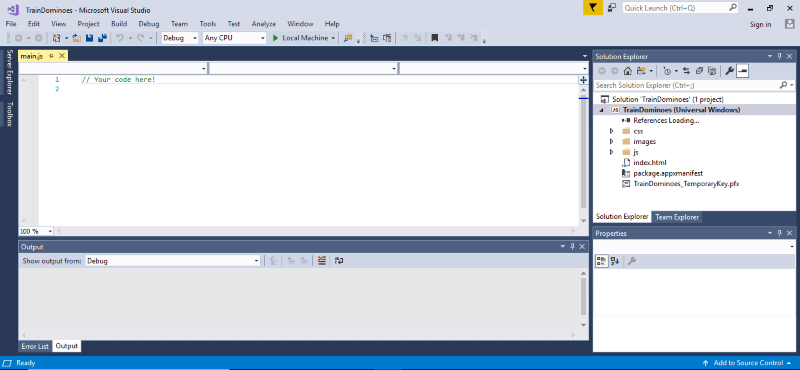Open the Any CPU platform dropdown
This screenshot has height=370, width=800.
[235, 38]
